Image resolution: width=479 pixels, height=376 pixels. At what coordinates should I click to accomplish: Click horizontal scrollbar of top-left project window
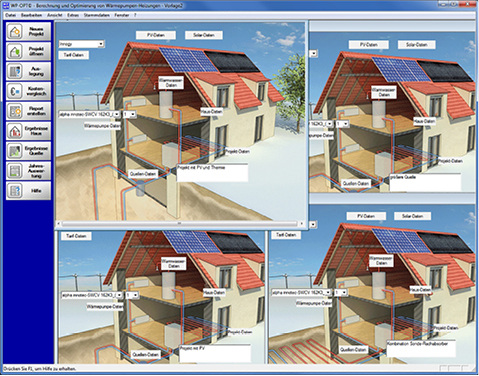point(180,224)
